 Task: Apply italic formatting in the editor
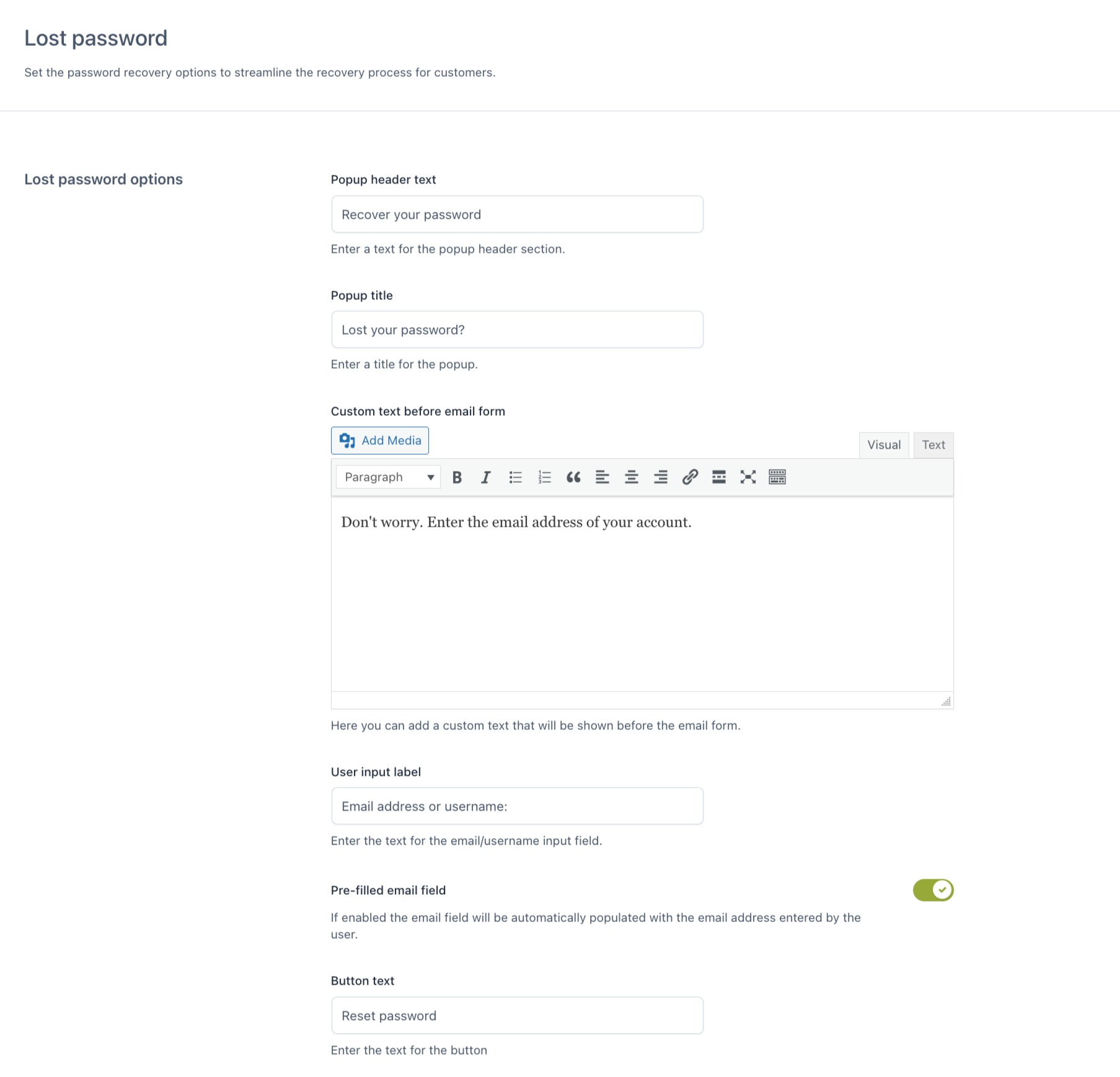point(486,477)
